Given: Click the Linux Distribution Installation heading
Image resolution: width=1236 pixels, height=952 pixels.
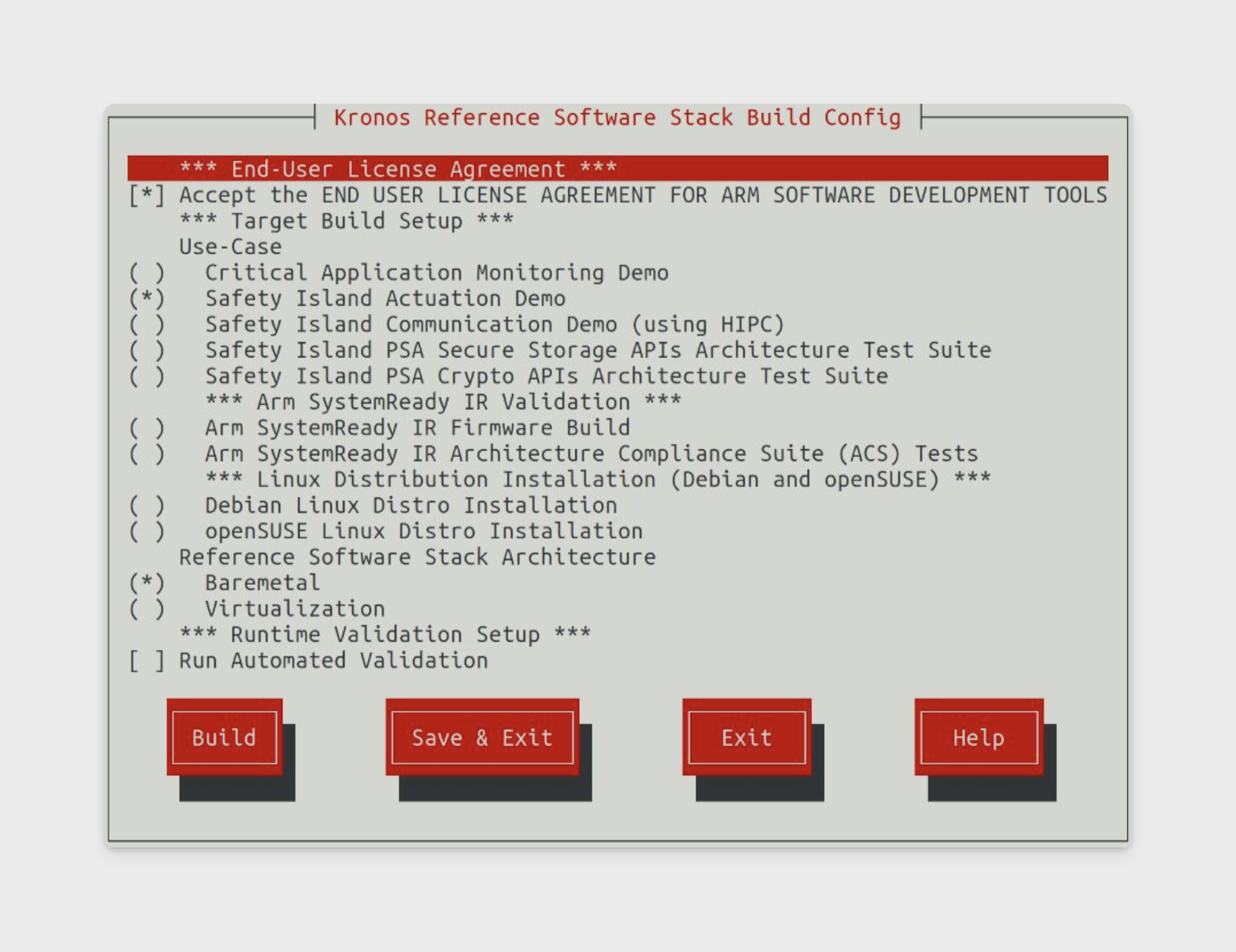Looking at the screenshot, I should pyautogui.click(x=598, y=479).
